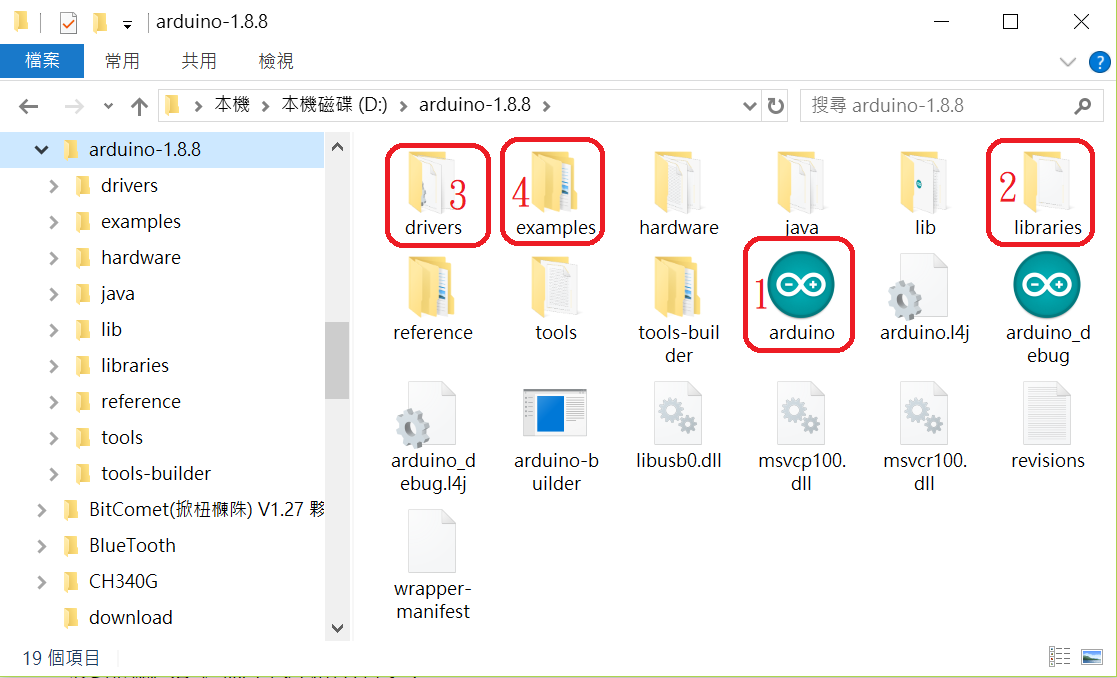Select java folder in navigation tree
1117x678 pixels.
coord(118,294)
